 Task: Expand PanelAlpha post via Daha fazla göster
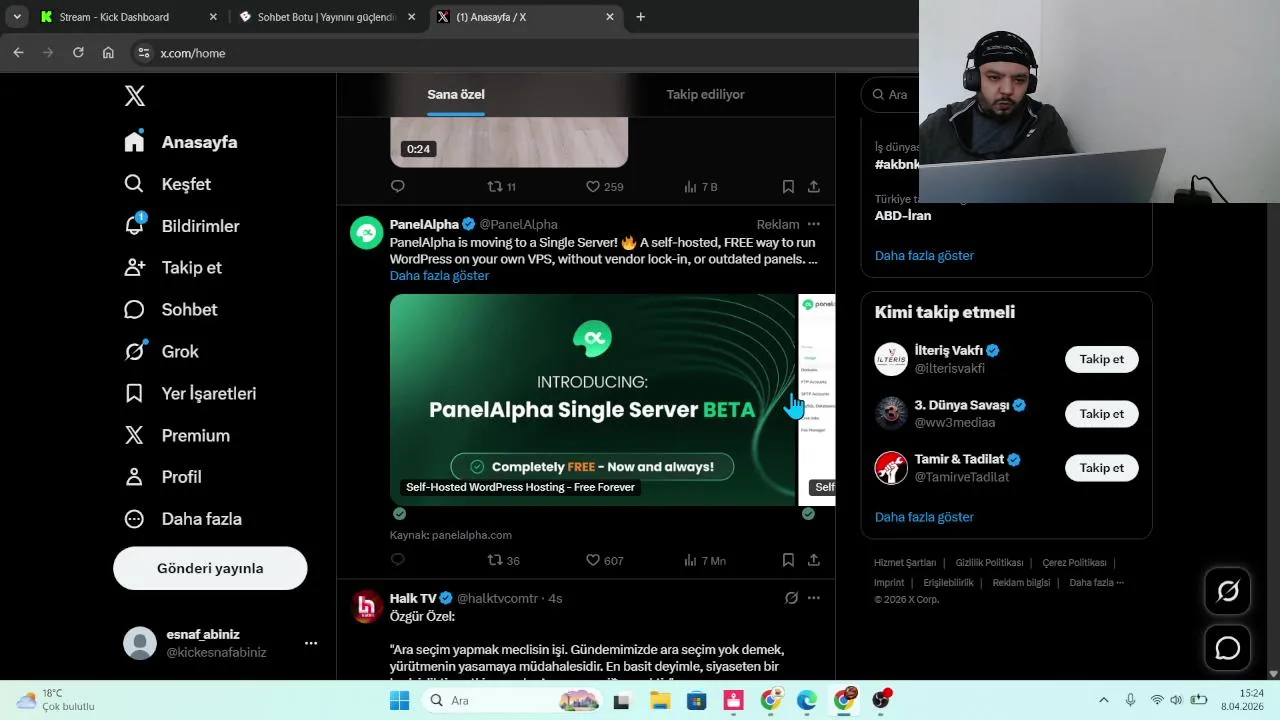pyautogui.click(x=439, y=275)
